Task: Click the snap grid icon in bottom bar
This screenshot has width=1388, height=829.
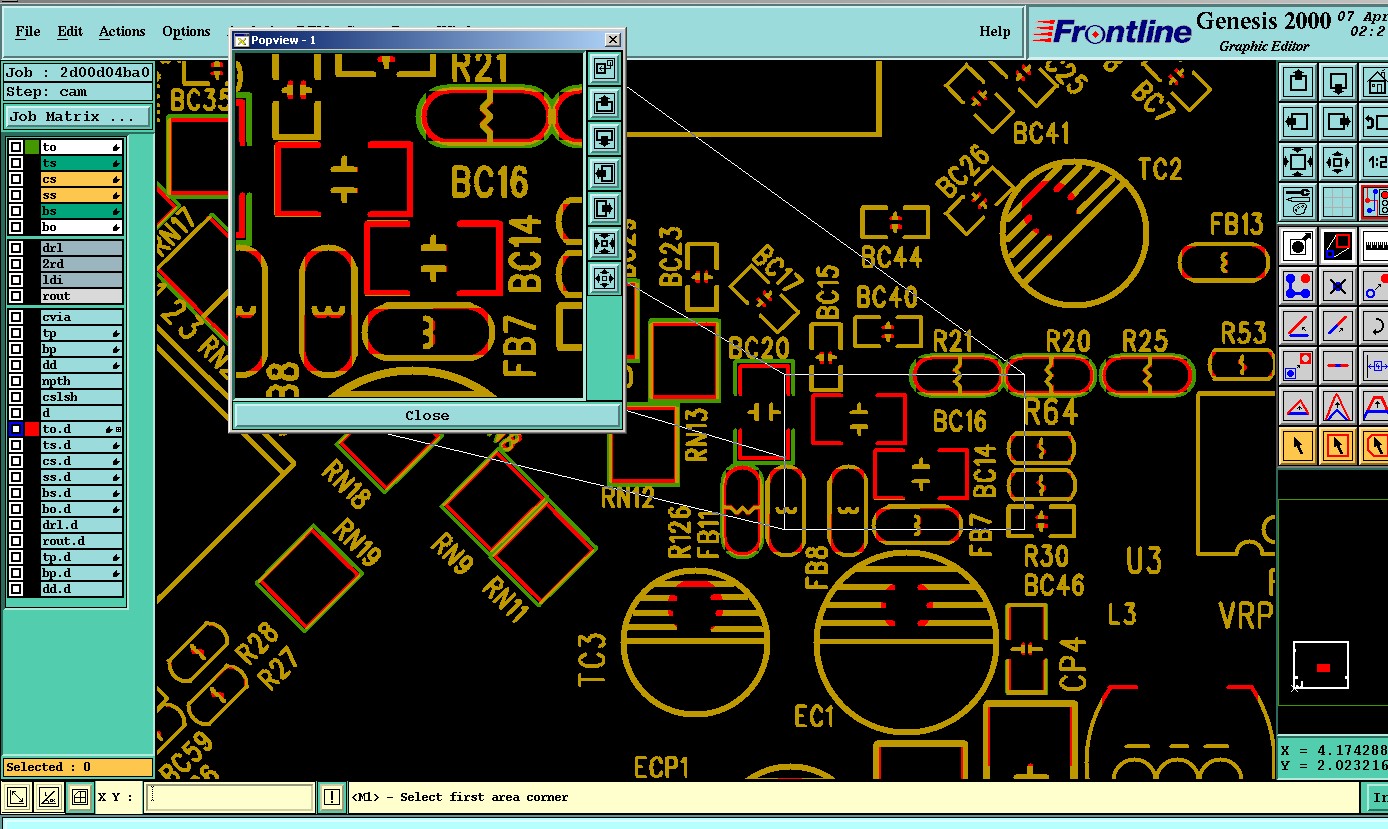Action: [x=80, y=797]
